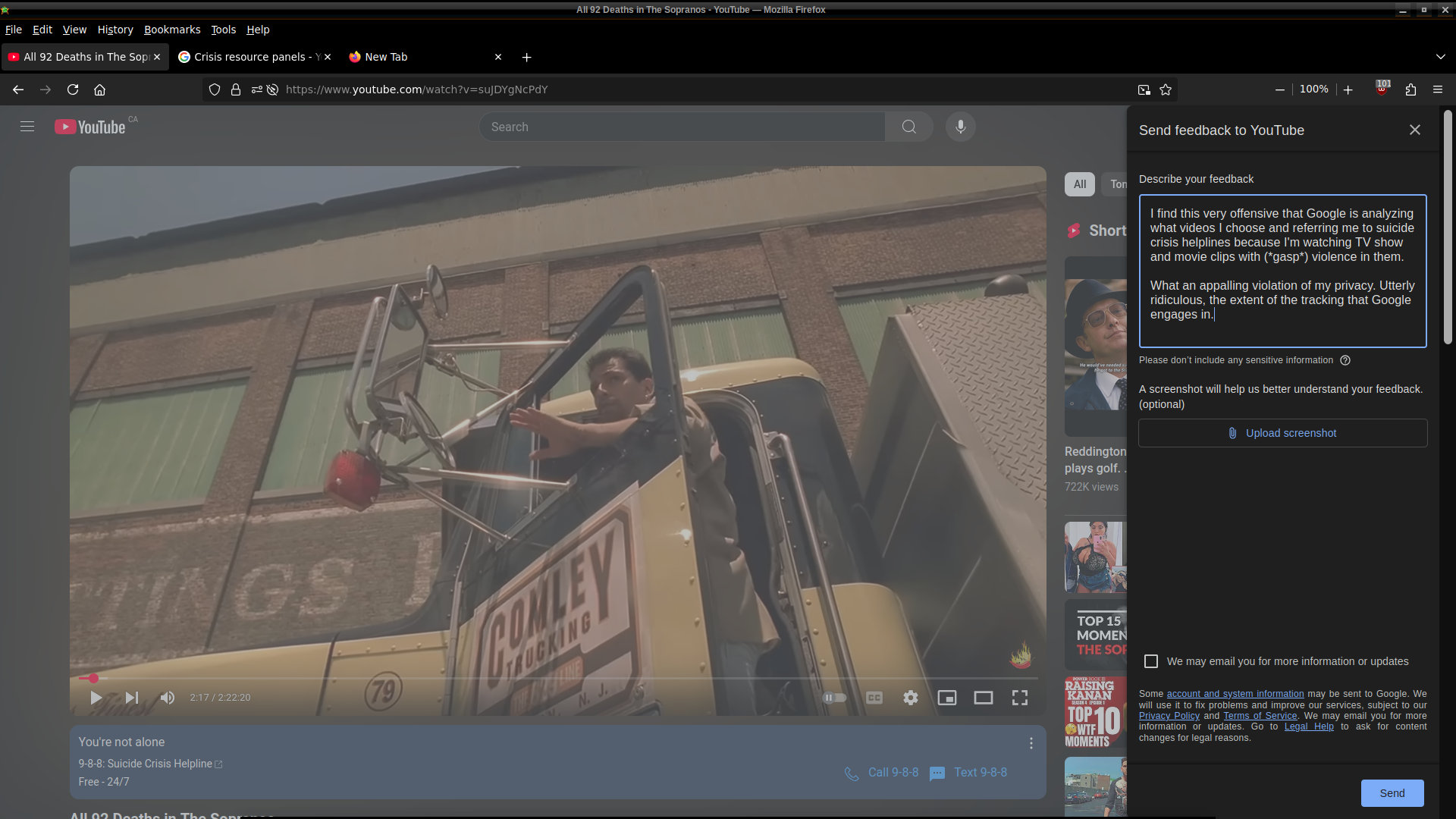
Task: Open the sensitive information help icon
Action: coord(1345,360)
